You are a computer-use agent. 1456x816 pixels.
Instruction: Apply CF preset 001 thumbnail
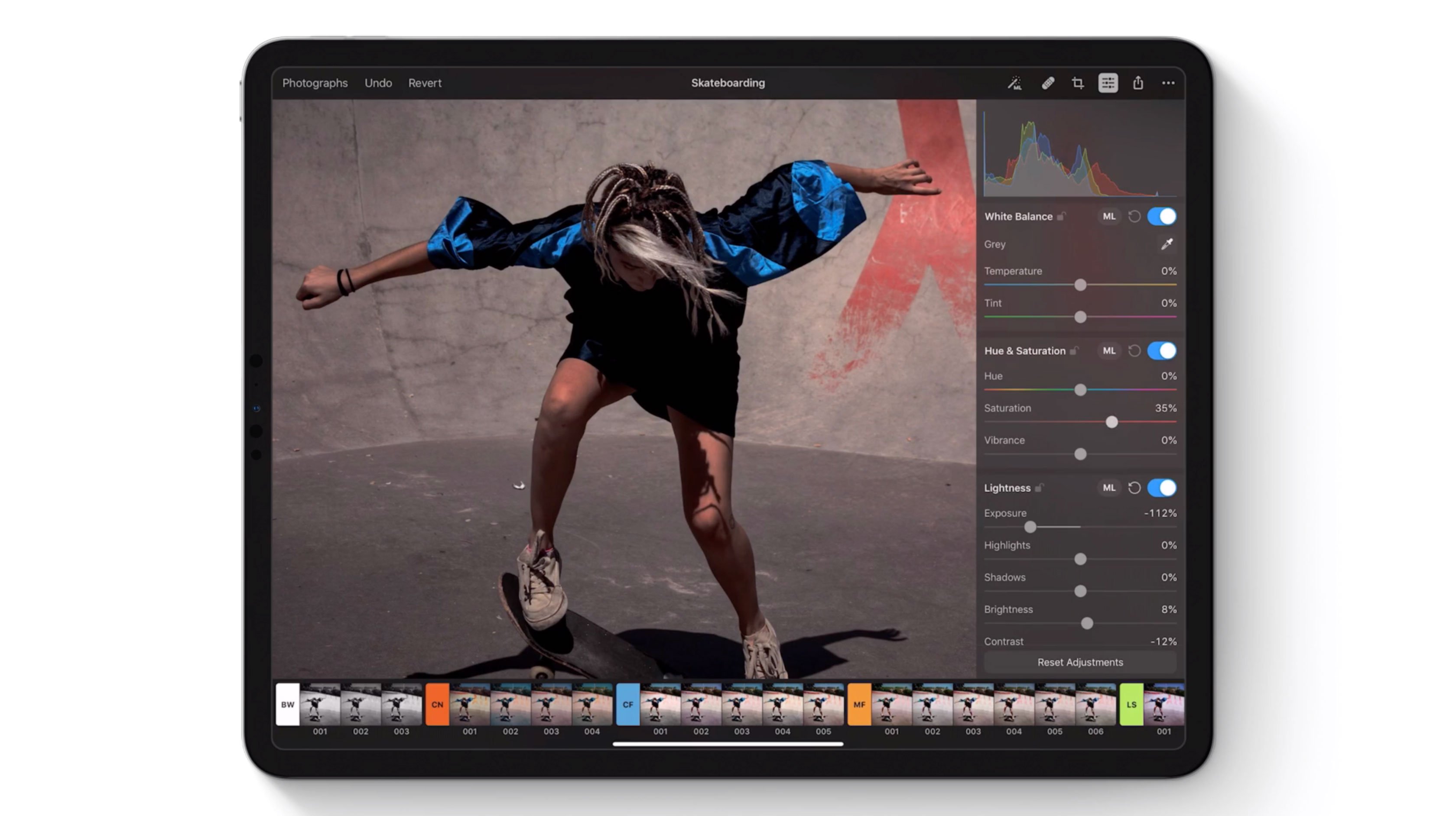coord(660,705)
